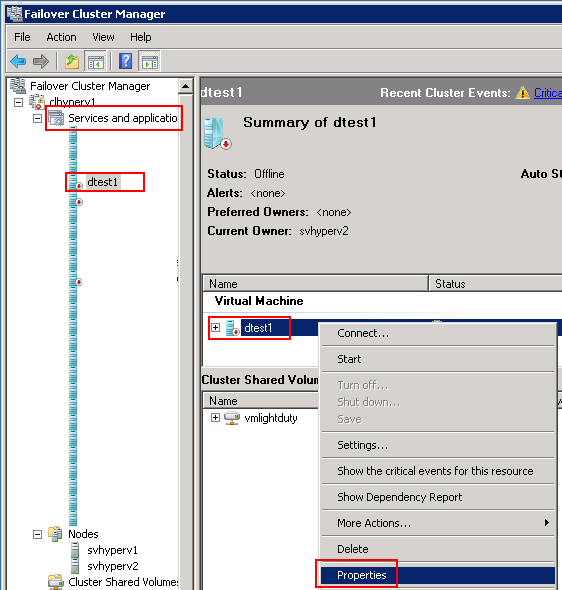Choose Delete from the context menu

[437, 549]
